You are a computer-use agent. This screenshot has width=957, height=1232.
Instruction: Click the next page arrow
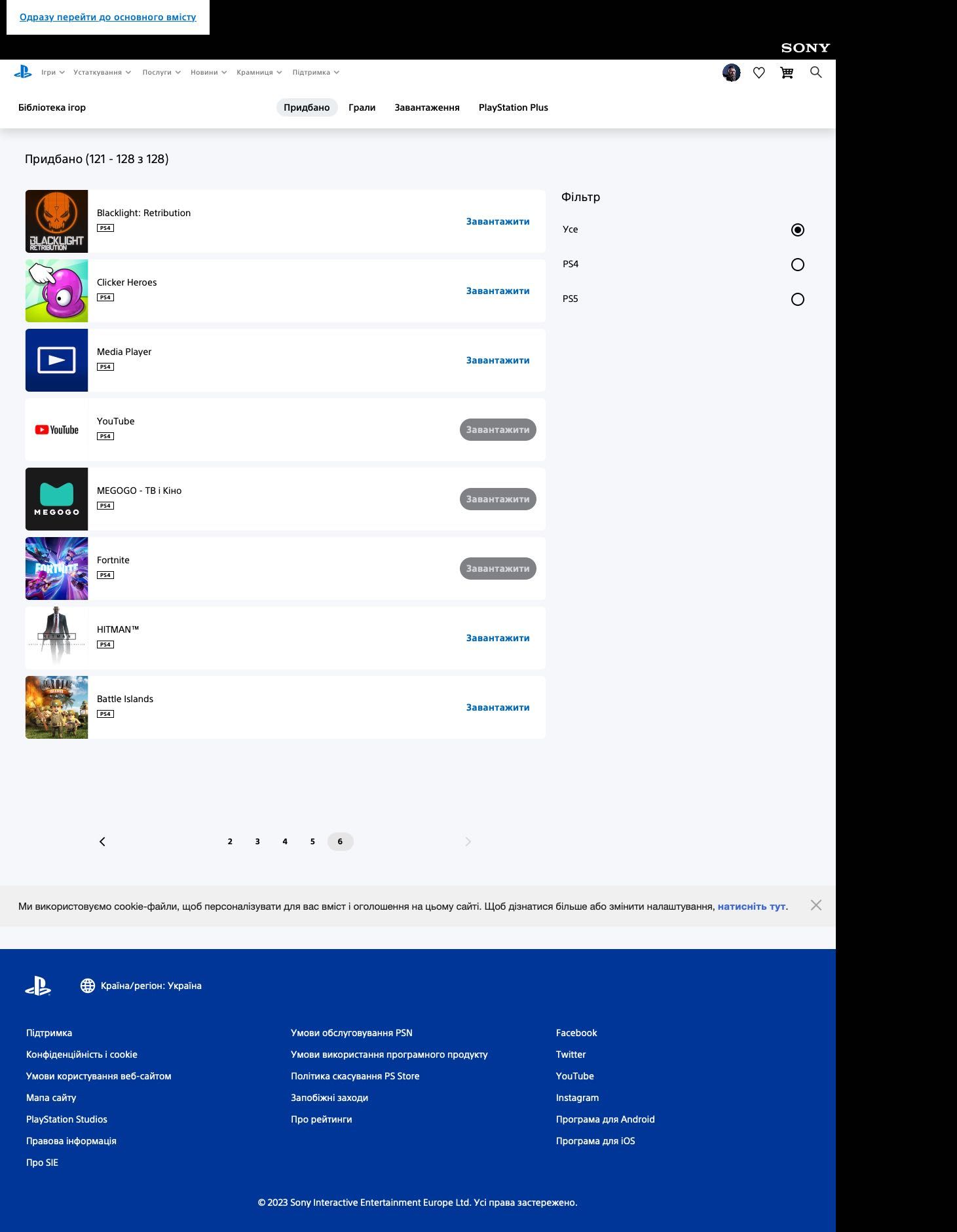pyautogui.click(x=468, y=842)
